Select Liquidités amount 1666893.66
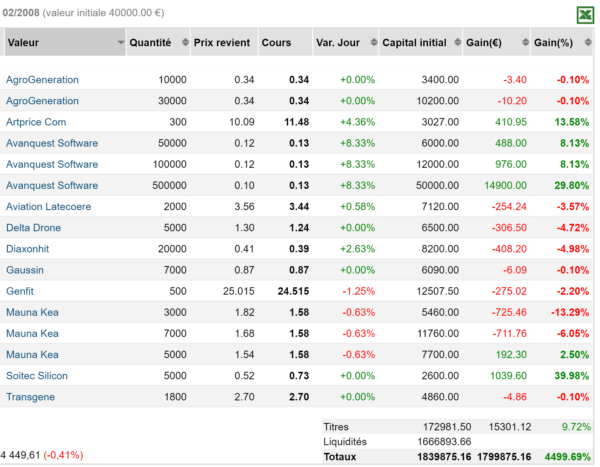The height and width of the screenshot is (467, 600). [x=444, y=442]
